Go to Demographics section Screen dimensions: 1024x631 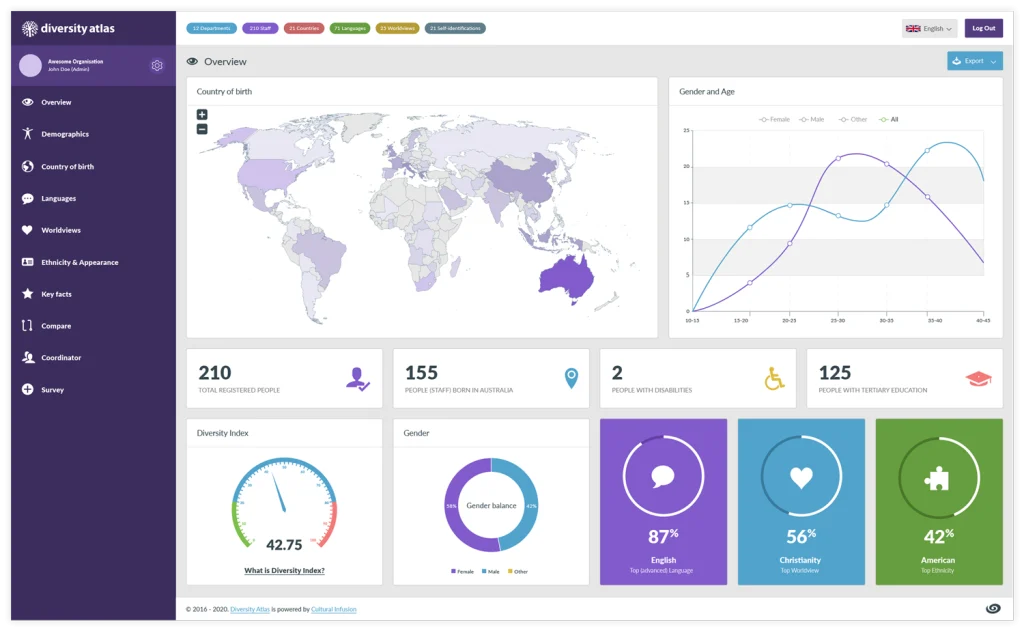point(65,134)
